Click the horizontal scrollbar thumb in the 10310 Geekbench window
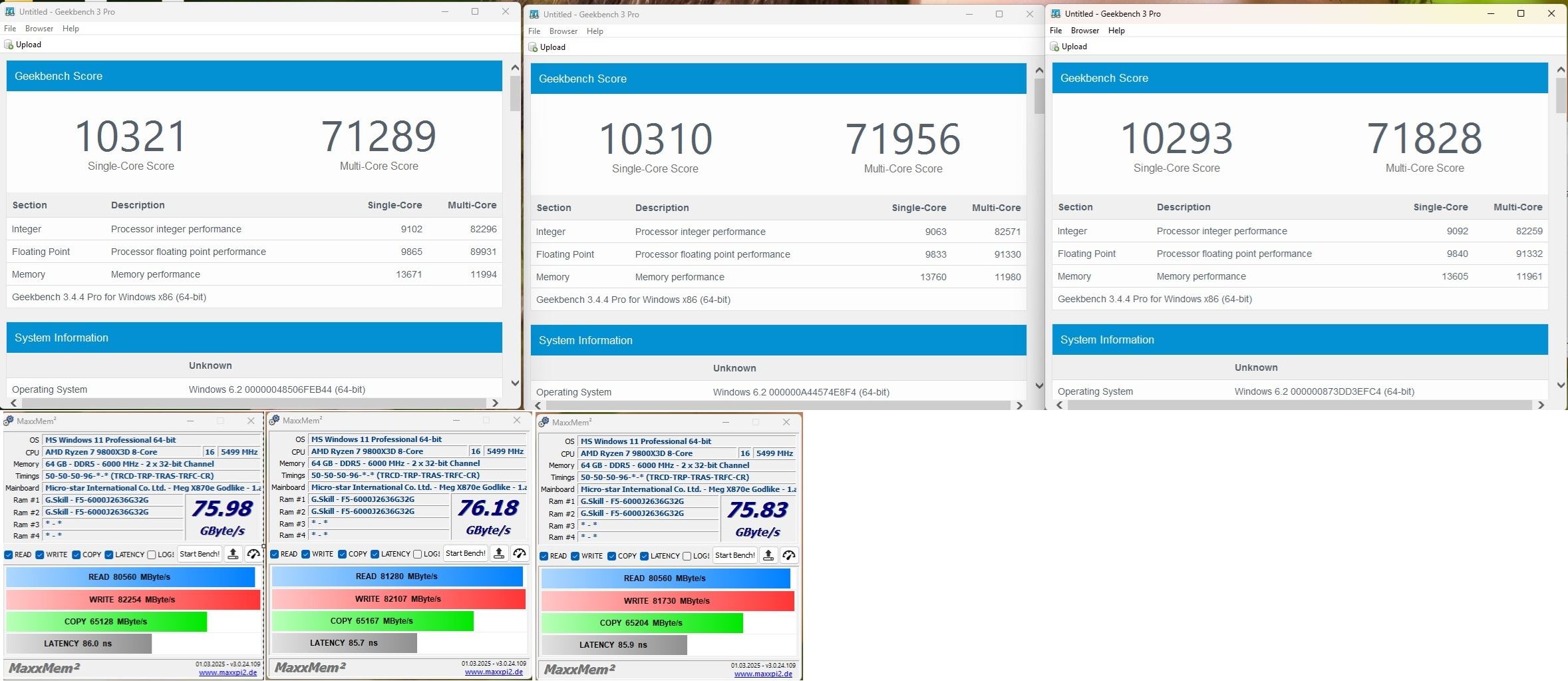 (778, 405)
